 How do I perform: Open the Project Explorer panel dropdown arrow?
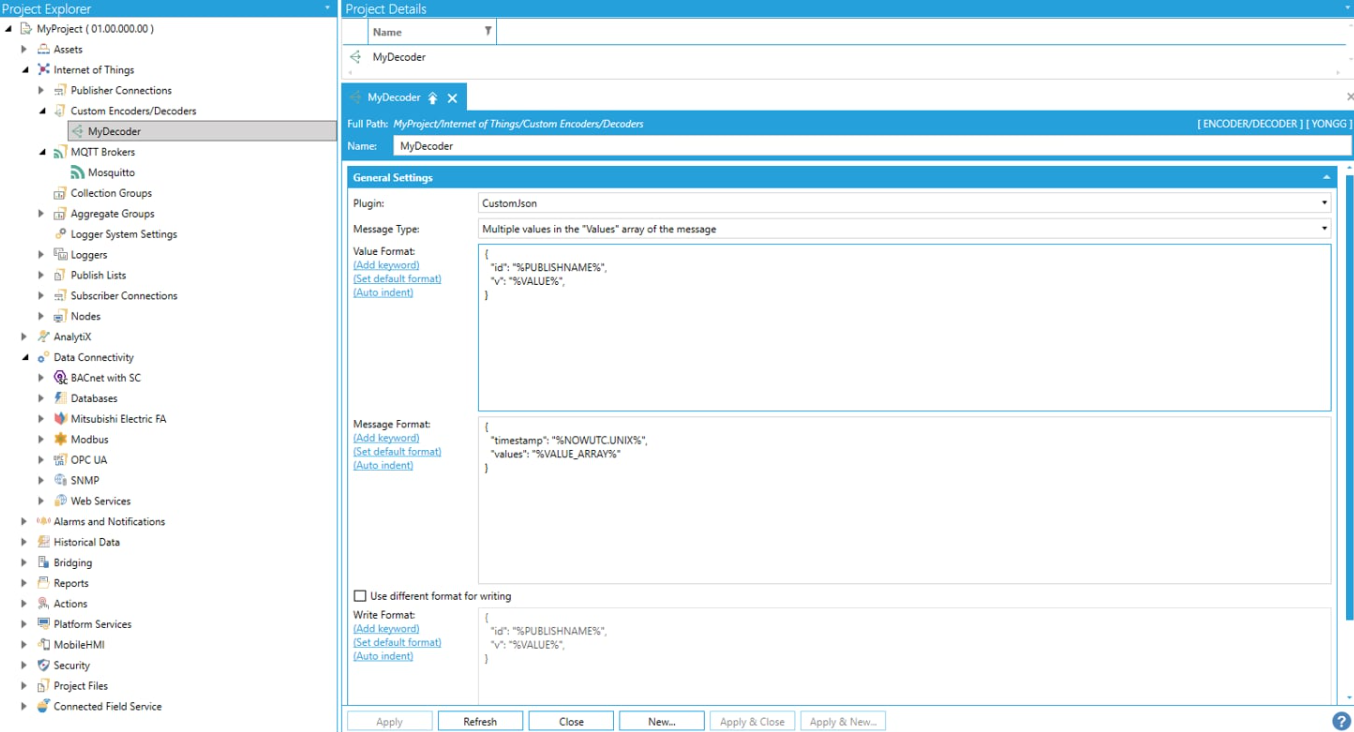click(327, 8)
